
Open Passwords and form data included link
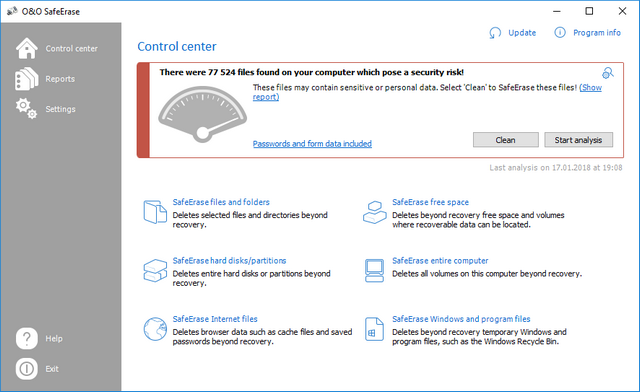(x=312, y=144)
